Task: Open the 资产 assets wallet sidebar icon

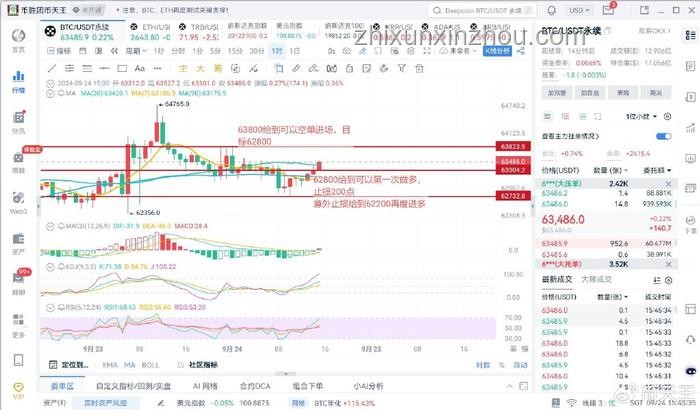Action: (x=18, y=243)
